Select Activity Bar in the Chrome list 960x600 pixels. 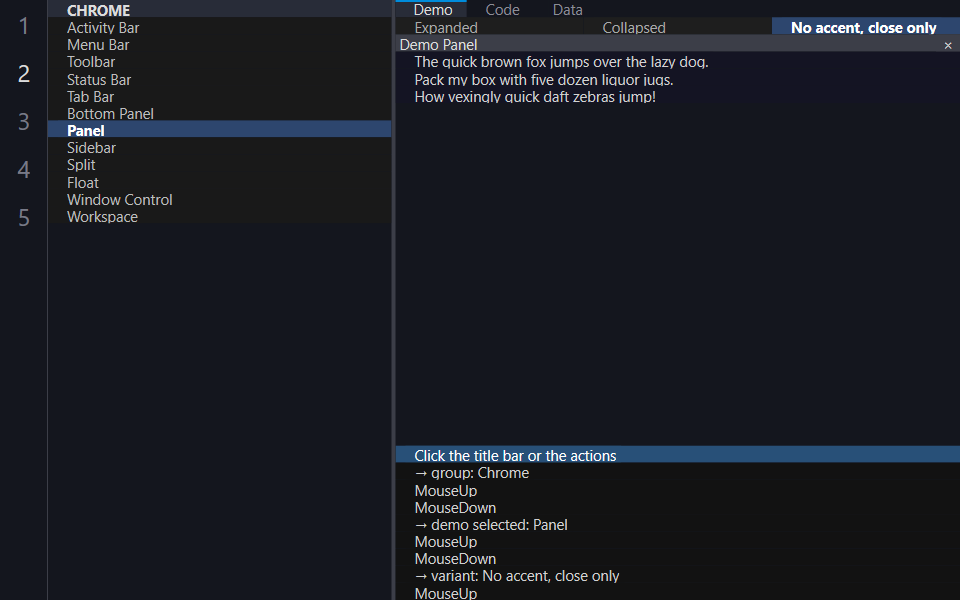click(x=219, y=28)
